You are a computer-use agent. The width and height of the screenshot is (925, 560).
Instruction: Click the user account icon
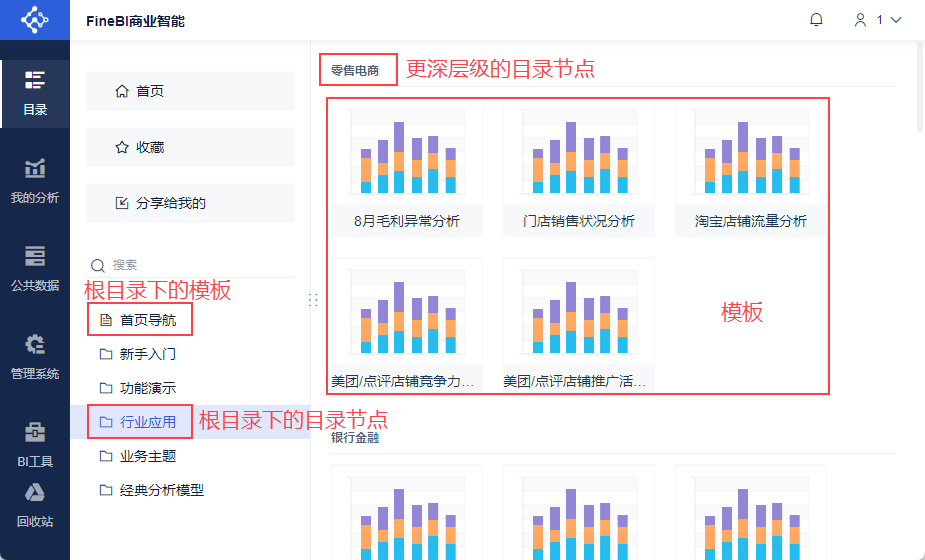coord(860,20)
